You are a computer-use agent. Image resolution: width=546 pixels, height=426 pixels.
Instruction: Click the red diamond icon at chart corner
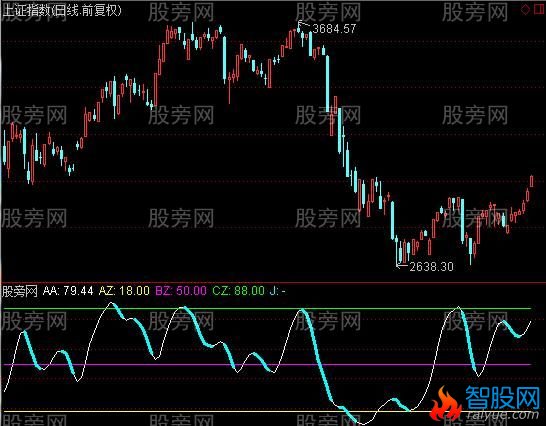tap(525, 9)
